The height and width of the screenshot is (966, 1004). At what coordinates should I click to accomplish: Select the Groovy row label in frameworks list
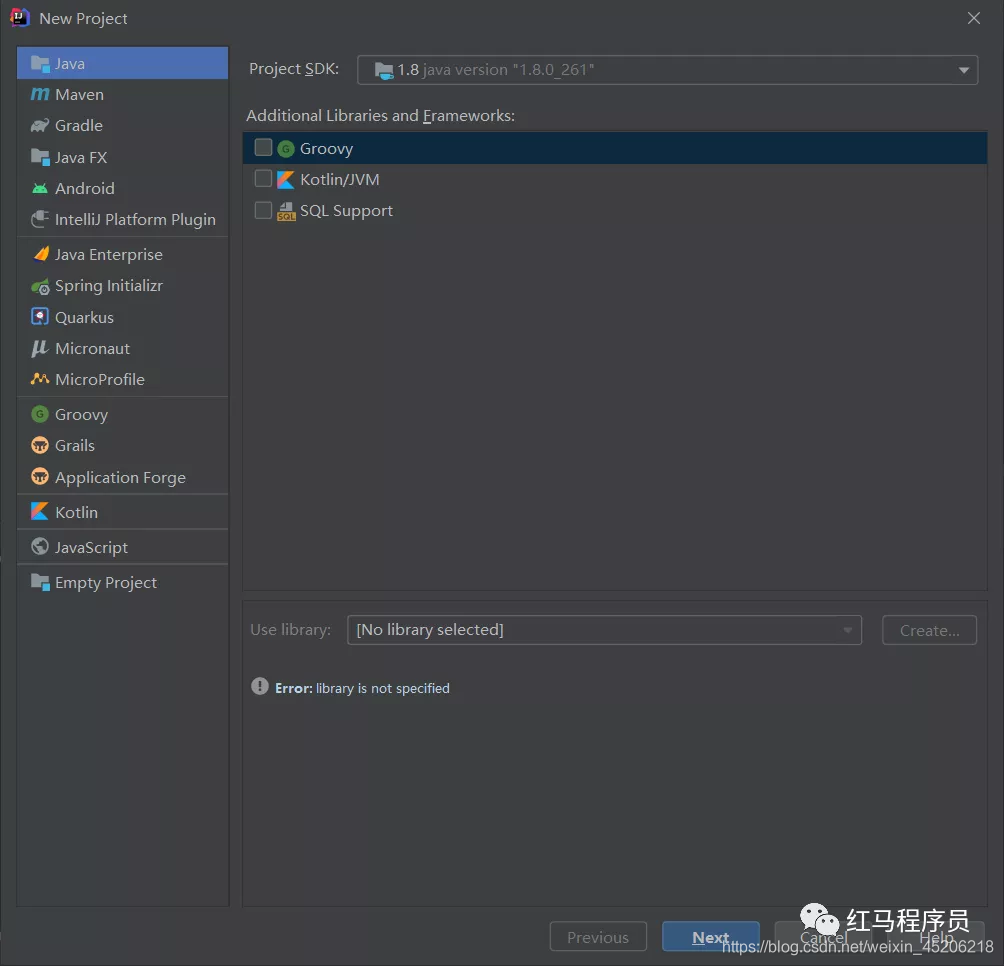point(327,149)
